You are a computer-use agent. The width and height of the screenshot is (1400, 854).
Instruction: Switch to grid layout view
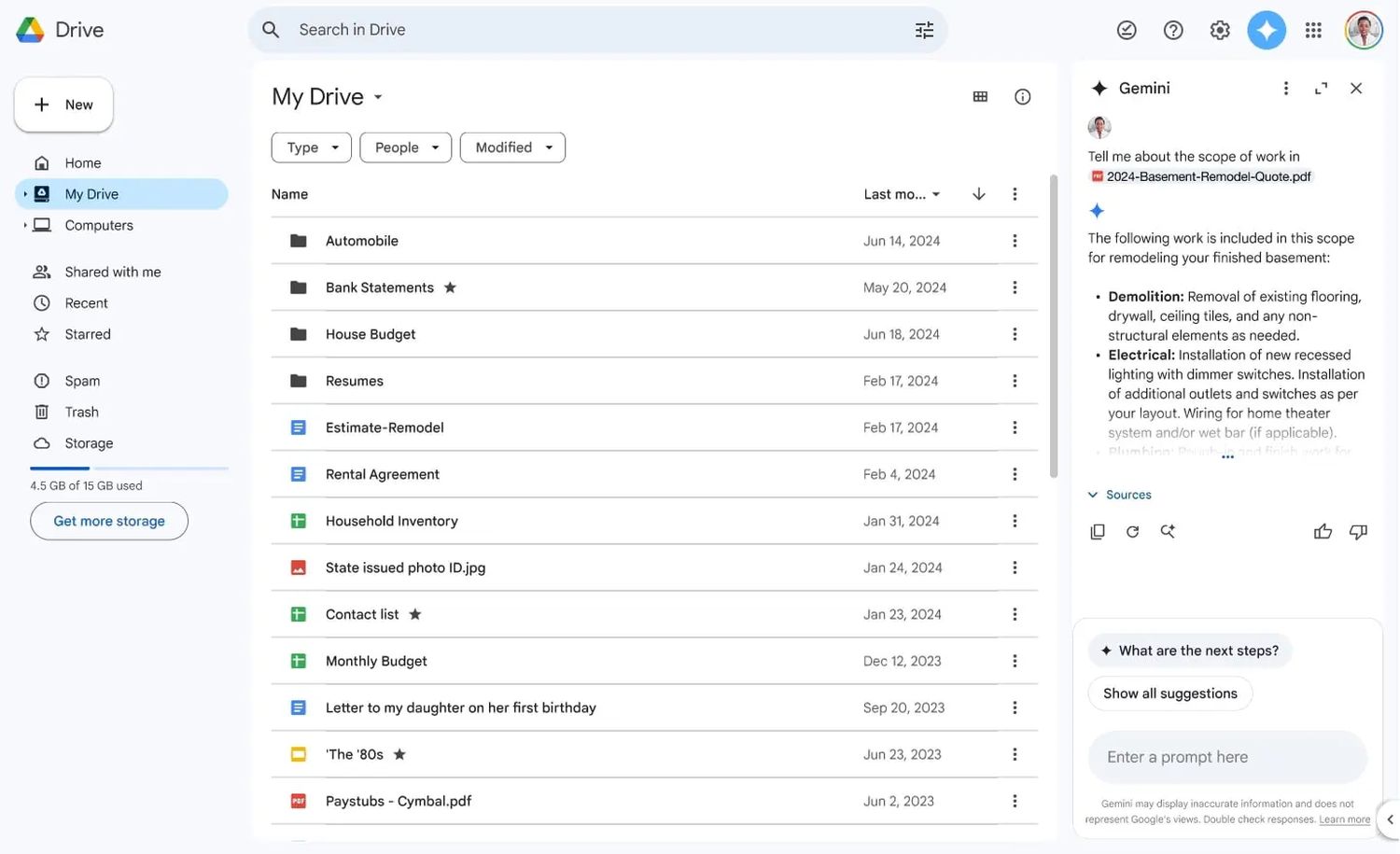pos(980,97)
